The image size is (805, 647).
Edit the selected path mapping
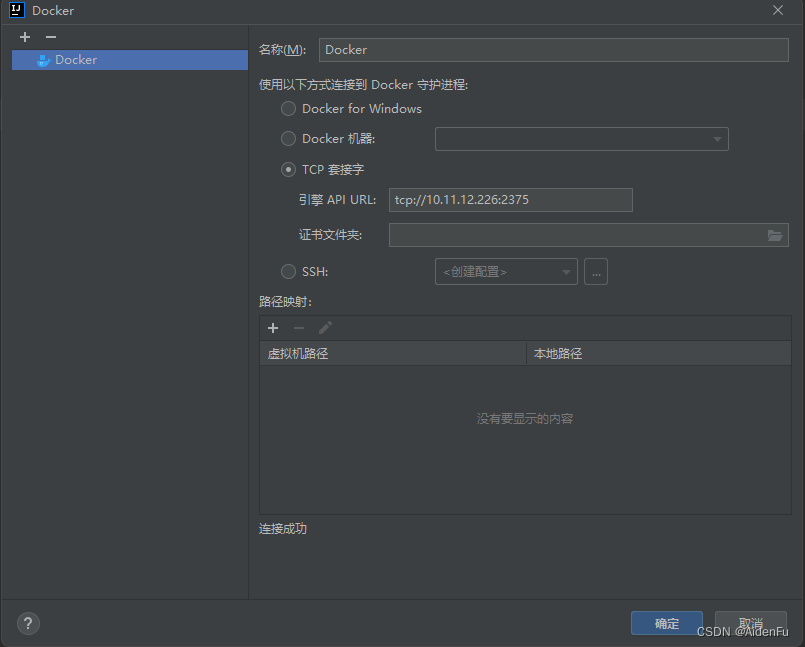325,328
